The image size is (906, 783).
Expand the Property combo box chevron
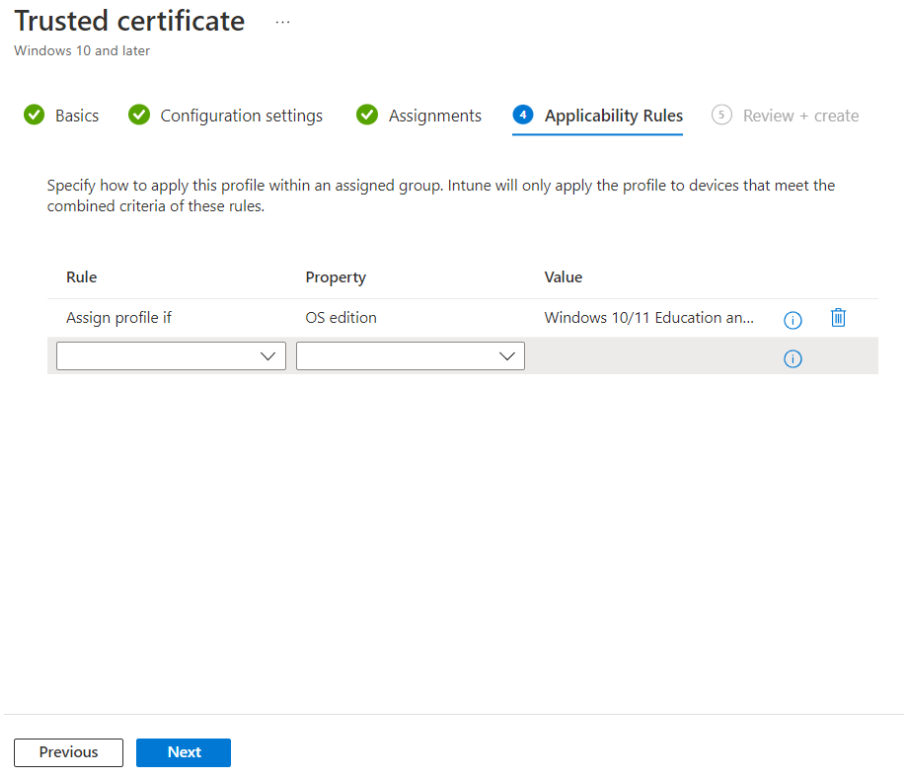(x=507, y=357)
